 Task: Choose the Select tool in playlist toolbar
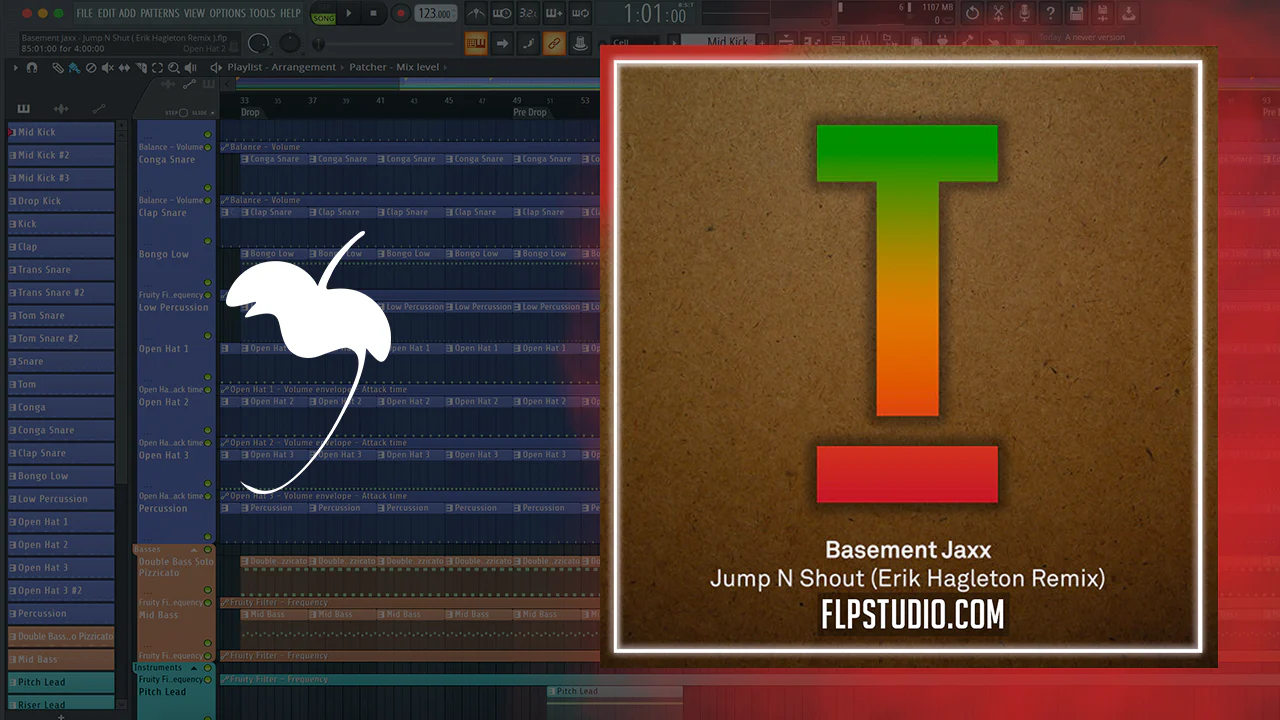[x=157, y=68]
